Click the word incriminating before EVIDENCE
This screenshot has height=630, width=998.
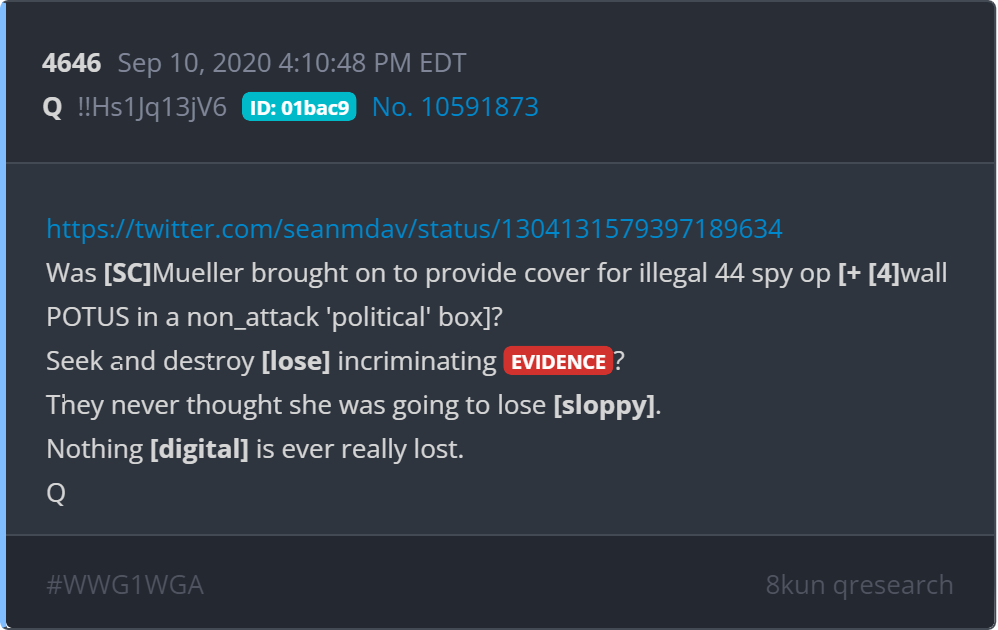(417, 361)
